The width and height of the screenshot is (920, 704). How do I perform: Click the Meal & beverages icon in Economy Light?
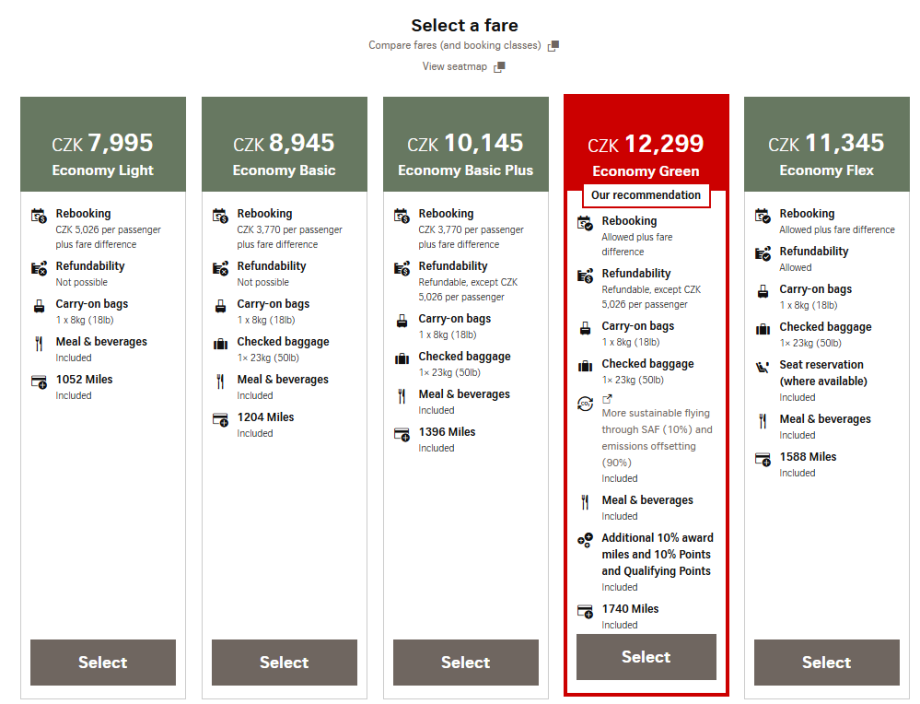tap(38, 343)
